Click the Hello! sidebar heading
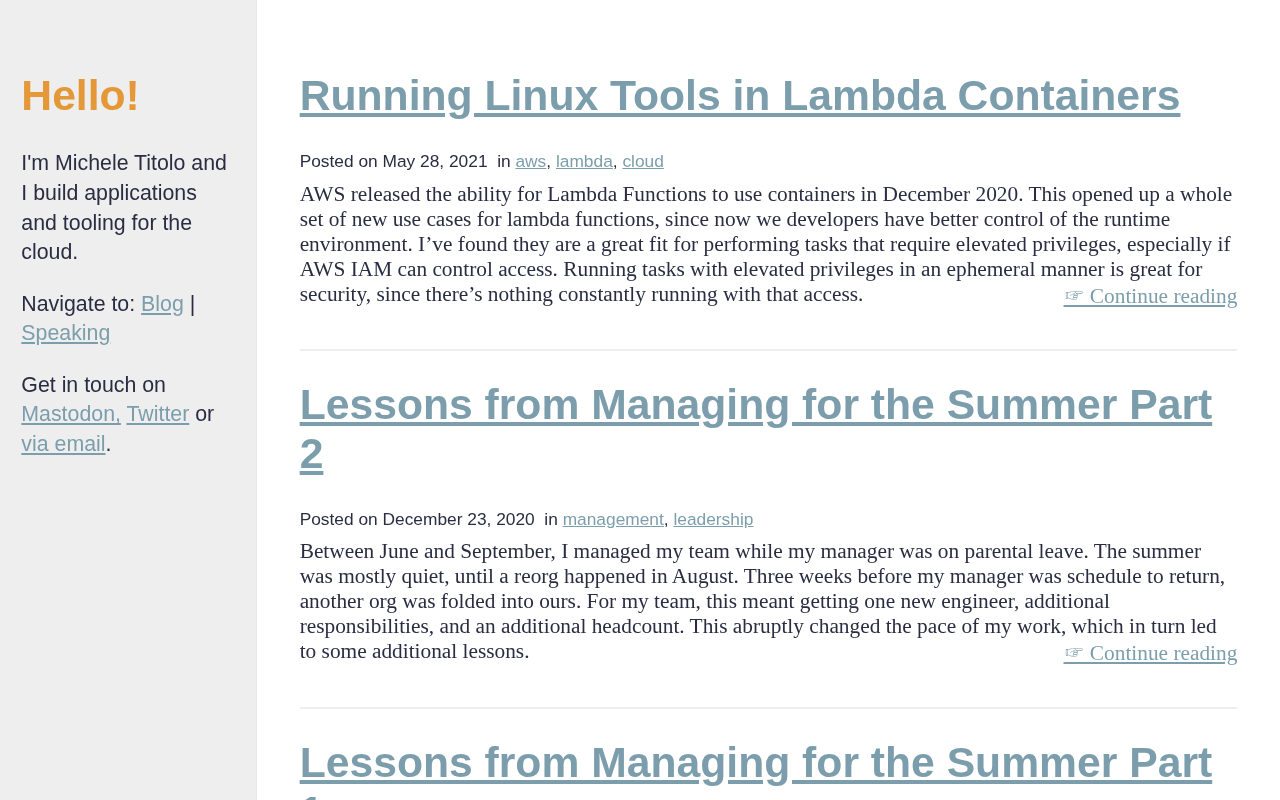The image size is (1280, 800). [x=80, y=96]
